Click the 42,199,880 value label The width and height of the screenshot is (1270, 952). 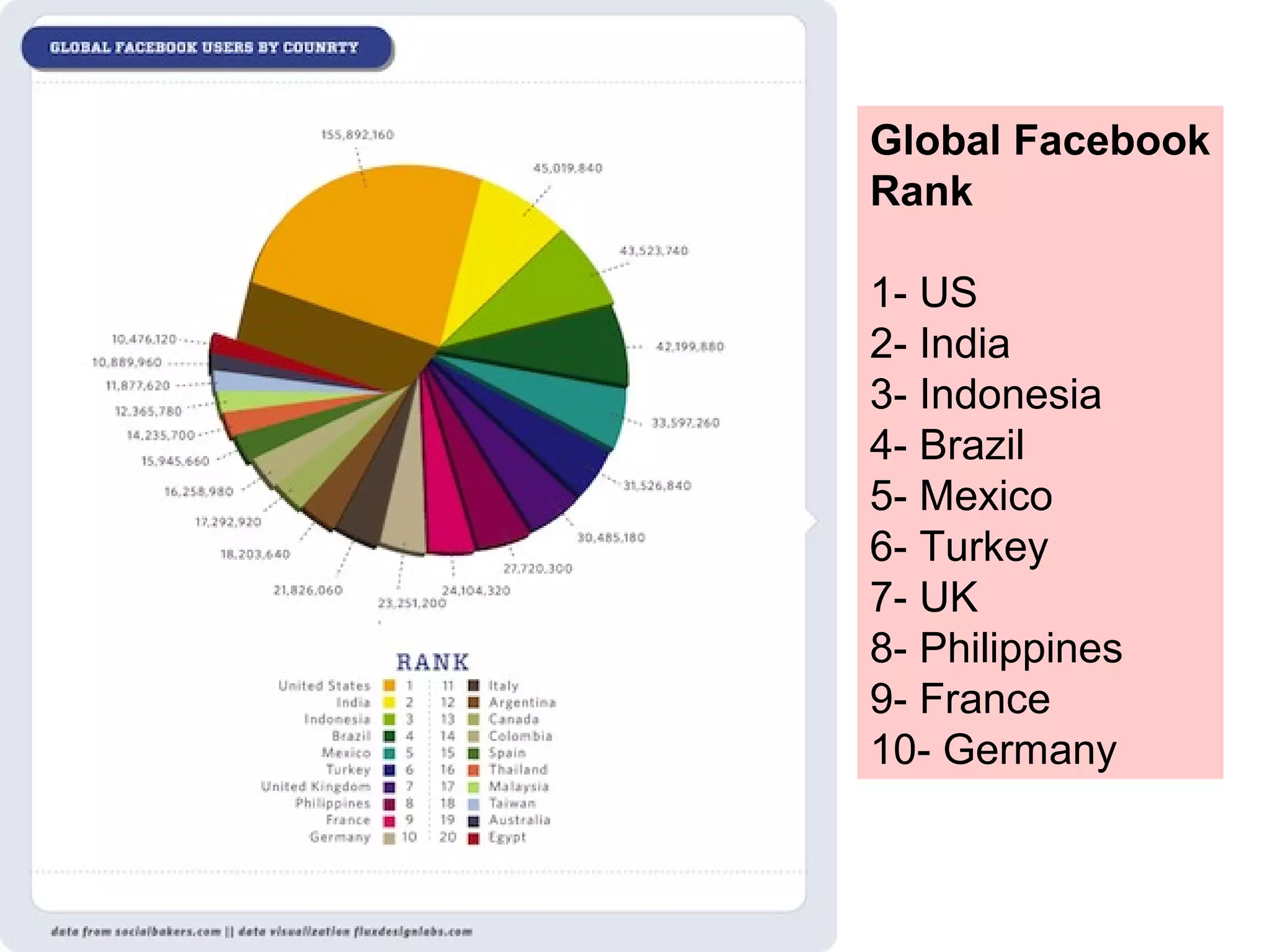(x=690, y=346)
